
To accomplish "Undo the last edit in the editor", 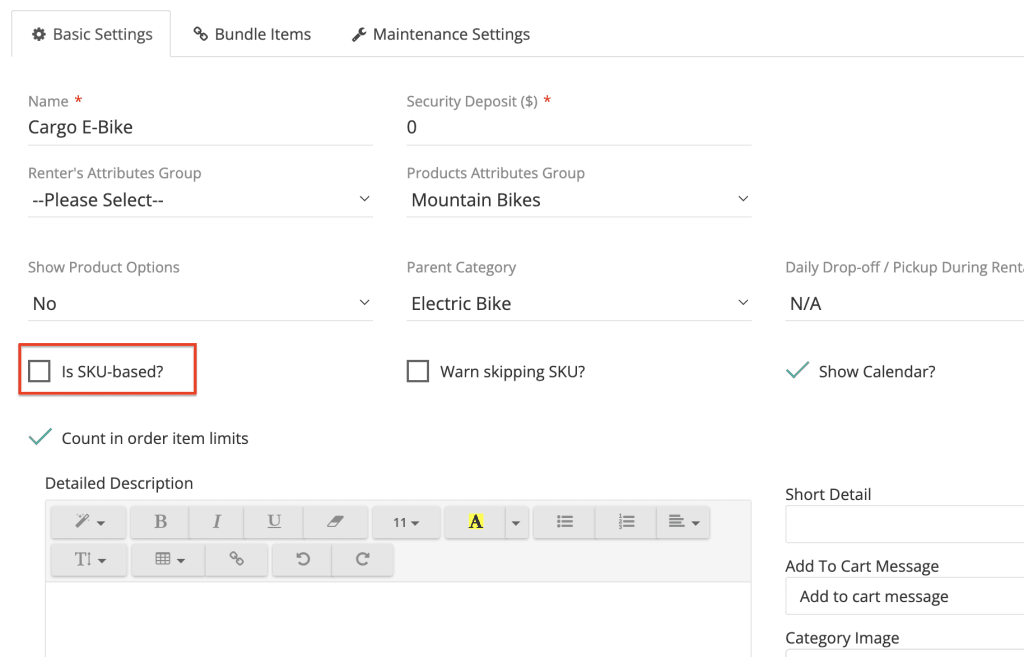I will (x=303, y=560).
